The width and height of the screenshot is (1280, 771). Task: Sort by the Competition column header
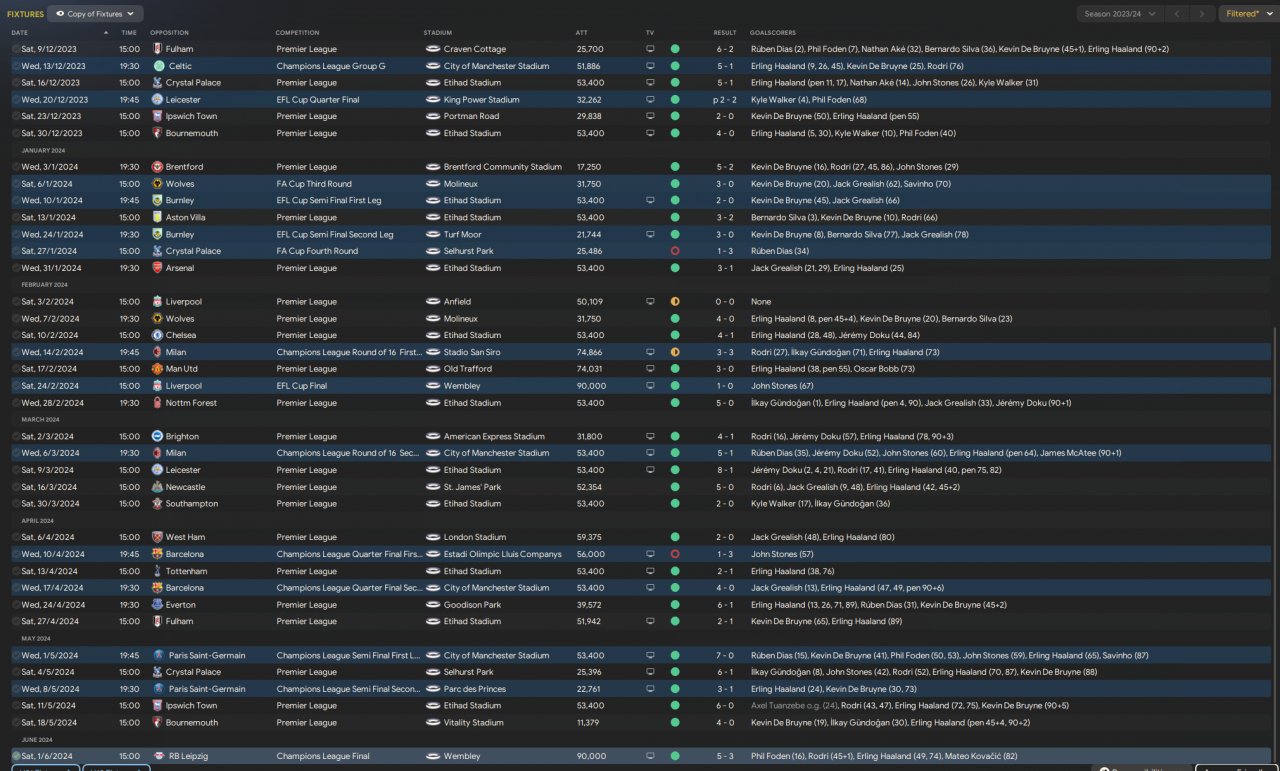(295, 33)
